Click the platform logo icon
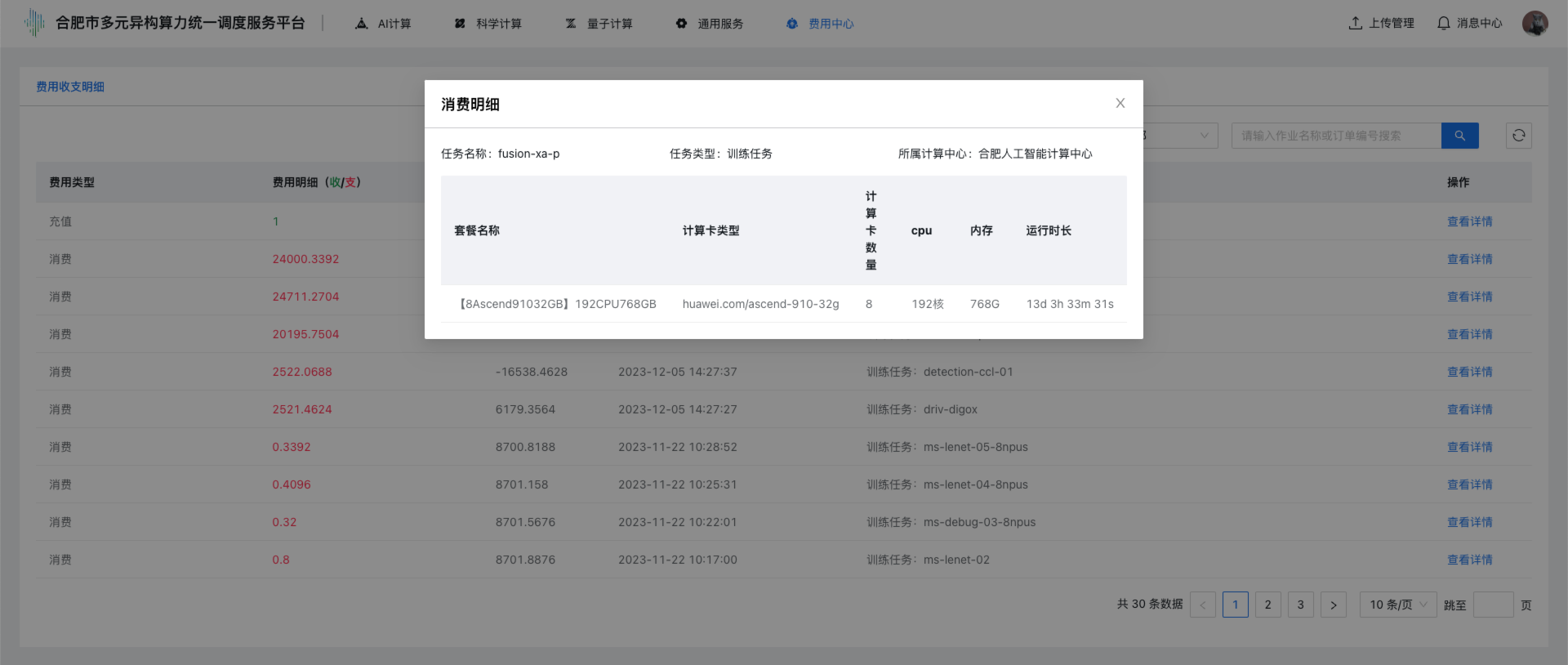 click(34, 23)
